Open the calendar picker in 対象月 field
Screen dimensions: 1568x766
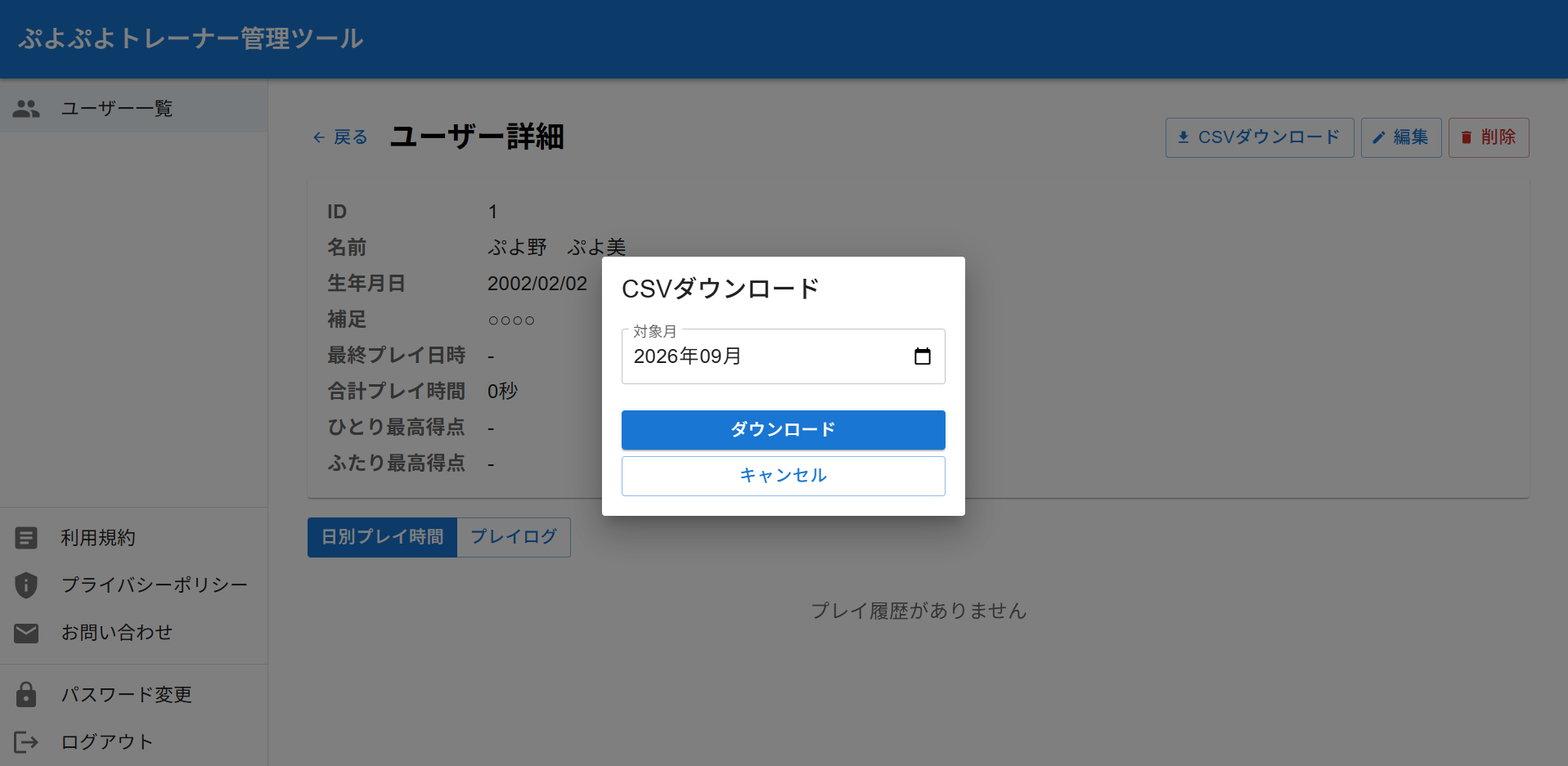(x=922, y=356)
